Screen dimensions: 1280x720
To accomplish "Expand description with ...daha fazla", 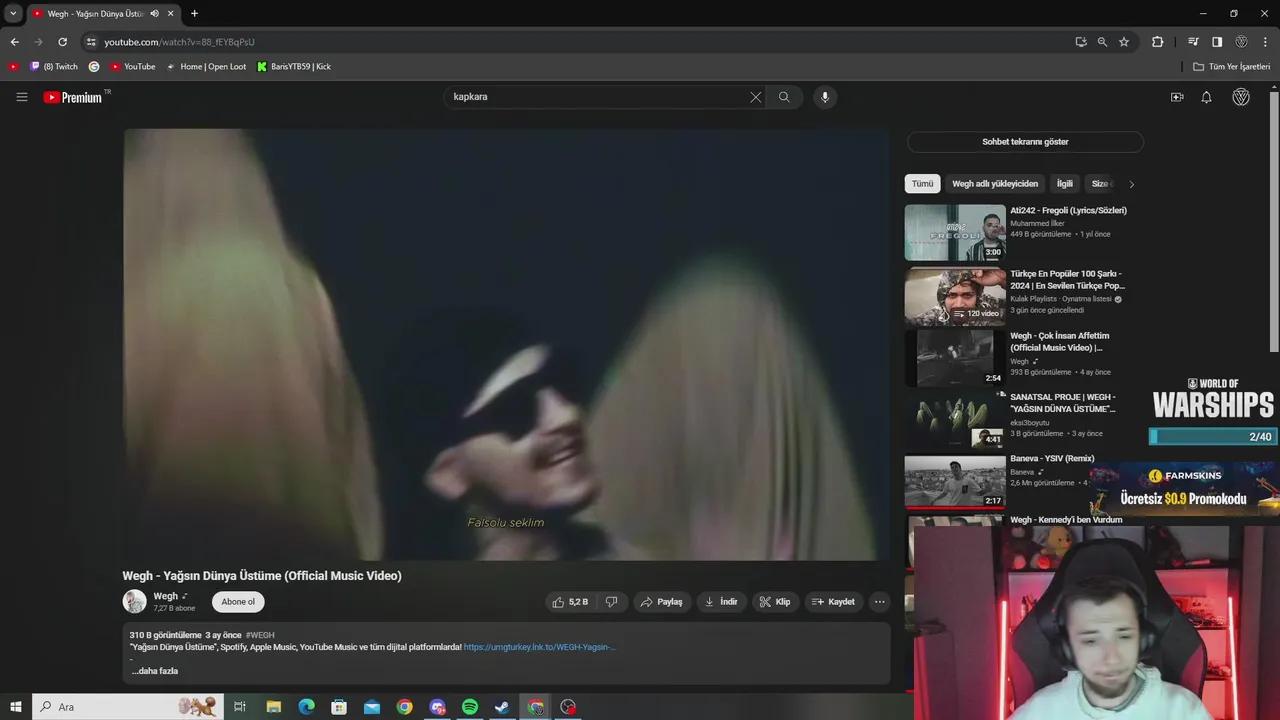I will pyautogui.click(x=155, y=671).
